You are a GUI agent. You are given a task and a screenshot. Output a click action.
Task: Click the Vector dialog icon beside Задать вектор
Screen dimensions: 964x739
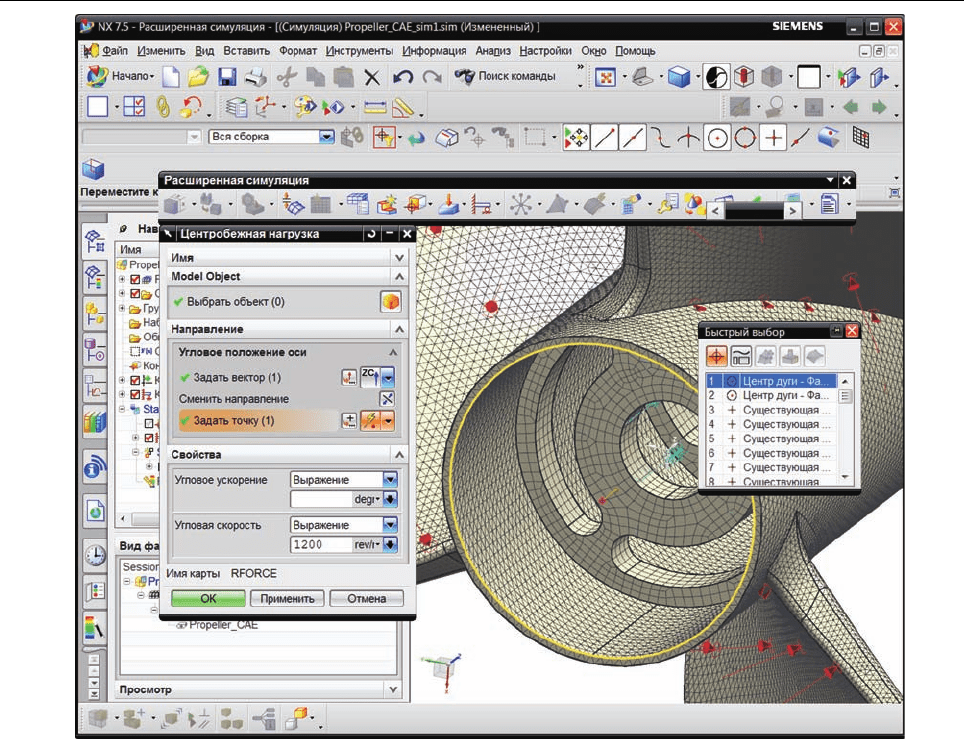point(349,377)
